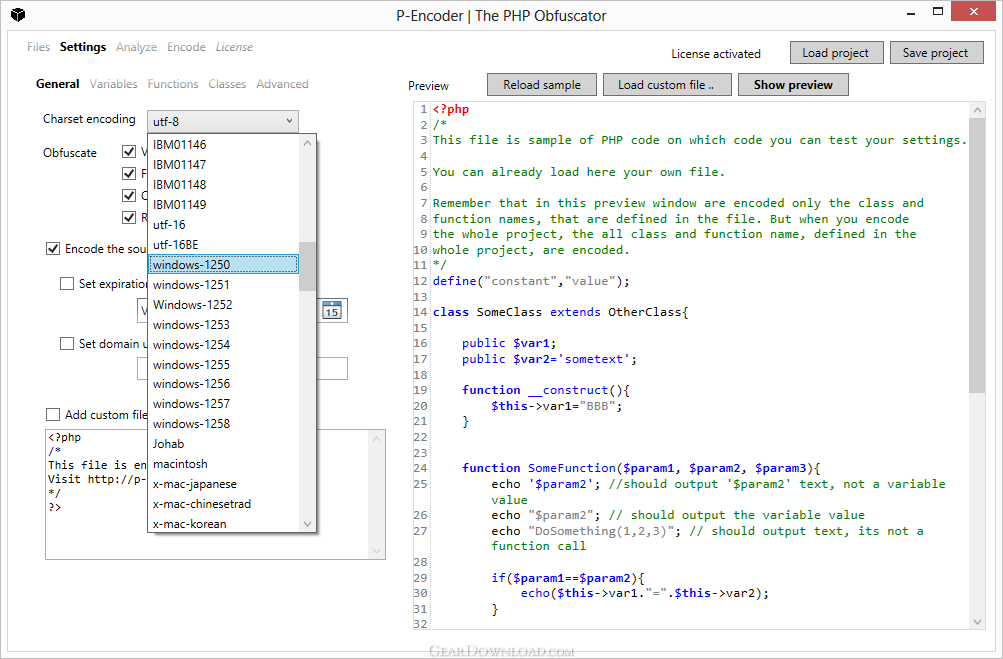Screen dimensions: 1003x659
Task: Toggle the third Obfuscate checkbox
Action: tap(129, 195)
